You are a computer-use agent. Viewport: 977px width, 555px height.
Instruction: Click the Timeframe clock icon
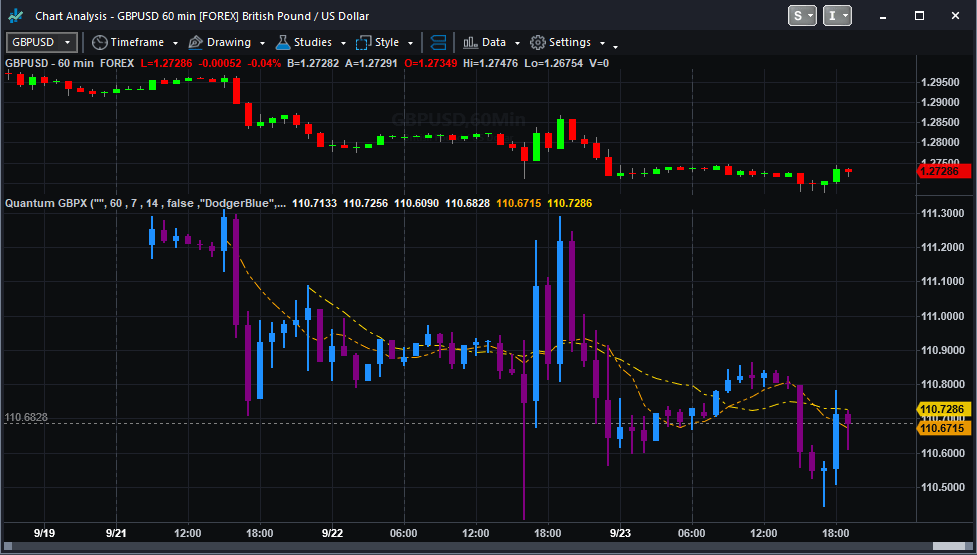click(x=100, y=42)
